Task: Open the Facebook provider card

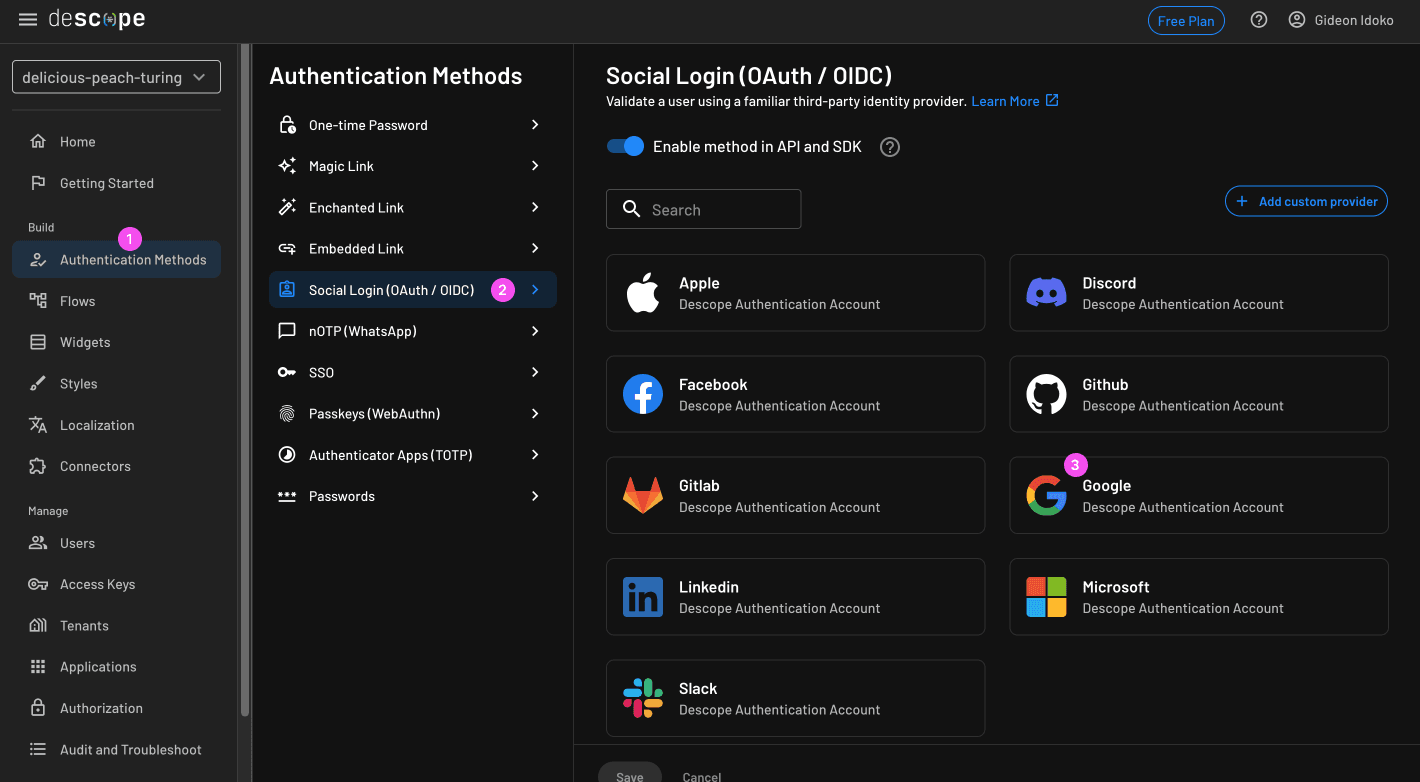Action: point(795,394)
